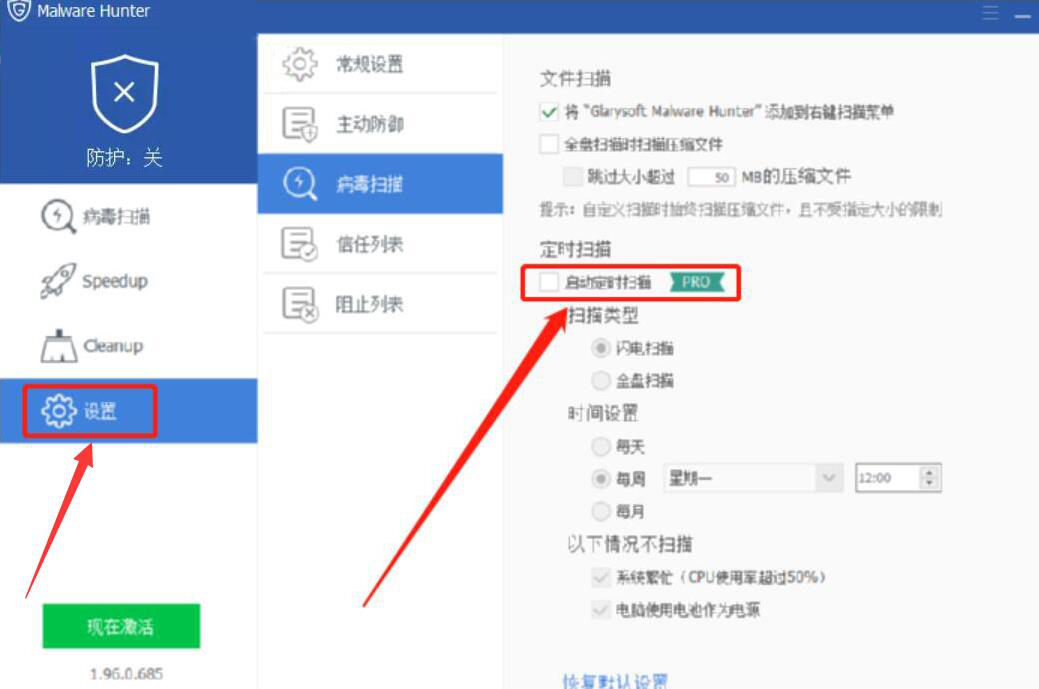Viewport: 1039px width, 689px height.
Task: Select the 每天 radio button
Action: tap(600, 447)
